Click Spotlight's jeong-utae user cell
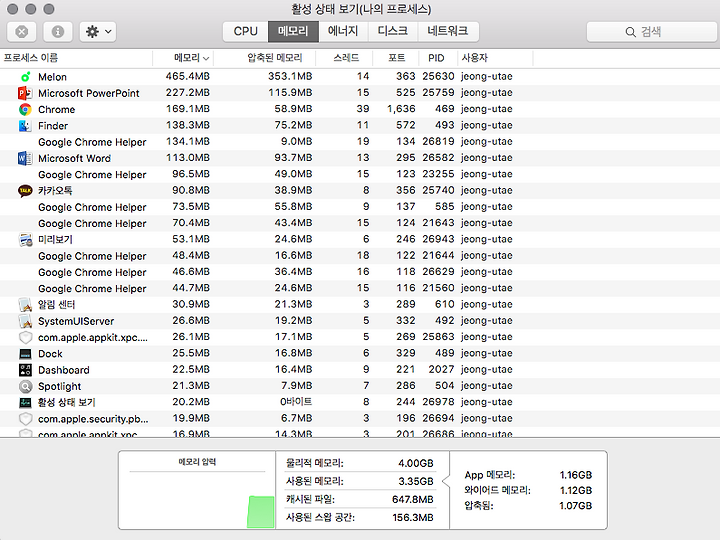The image size is (720, 540). [487, 386]
